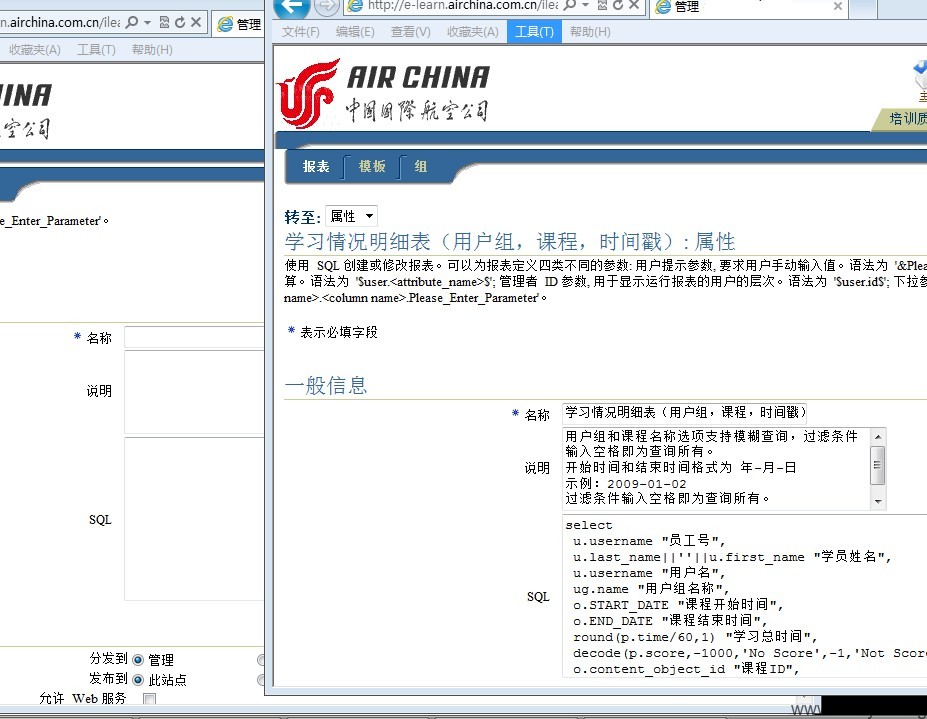Switch to the 组 tab
927x719 pixels.
tap(420, 167)
